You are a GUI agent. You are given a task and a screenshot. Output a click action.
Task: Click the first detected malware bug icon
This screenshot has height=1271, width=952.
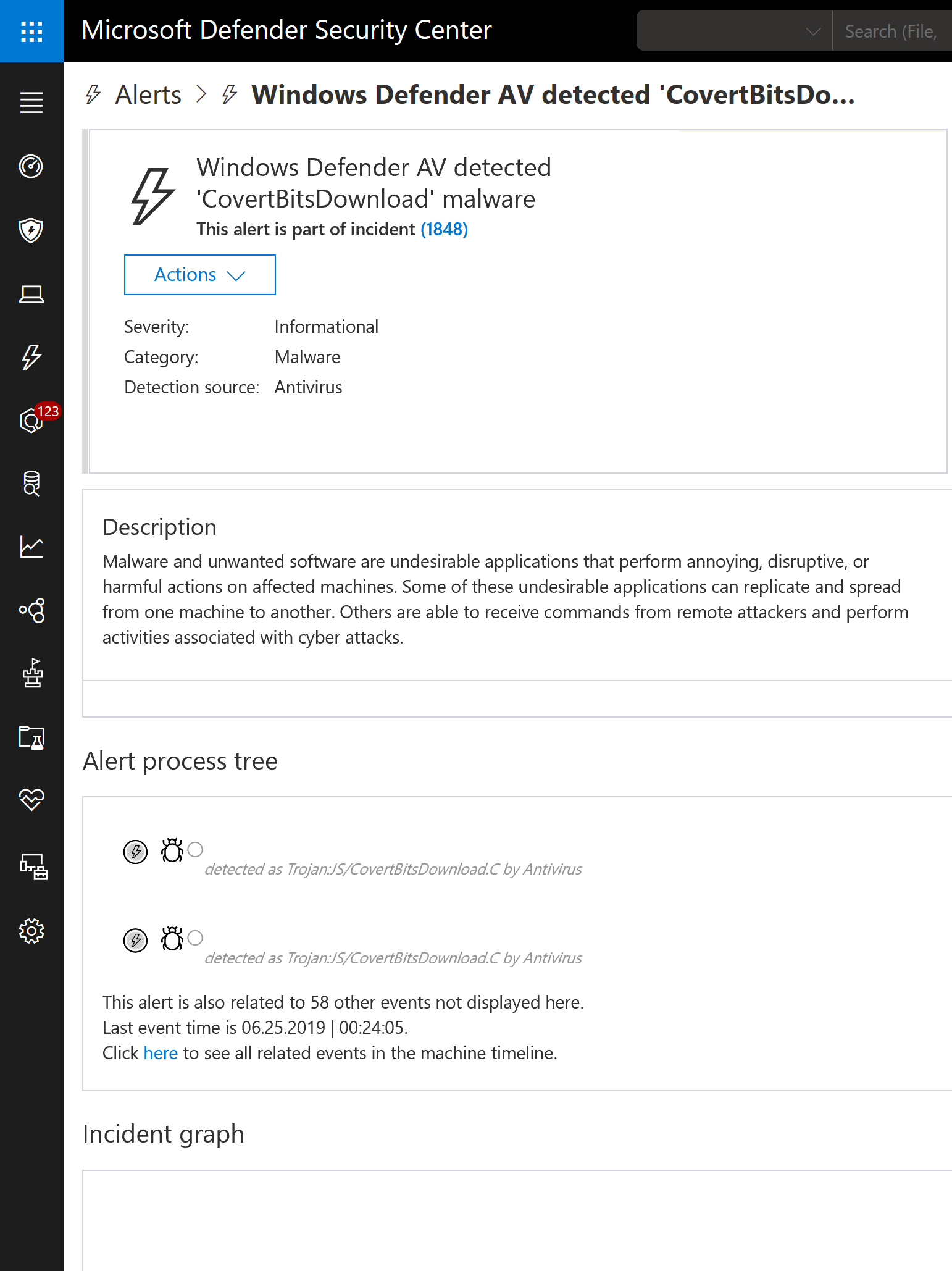[x=172, y=850]
